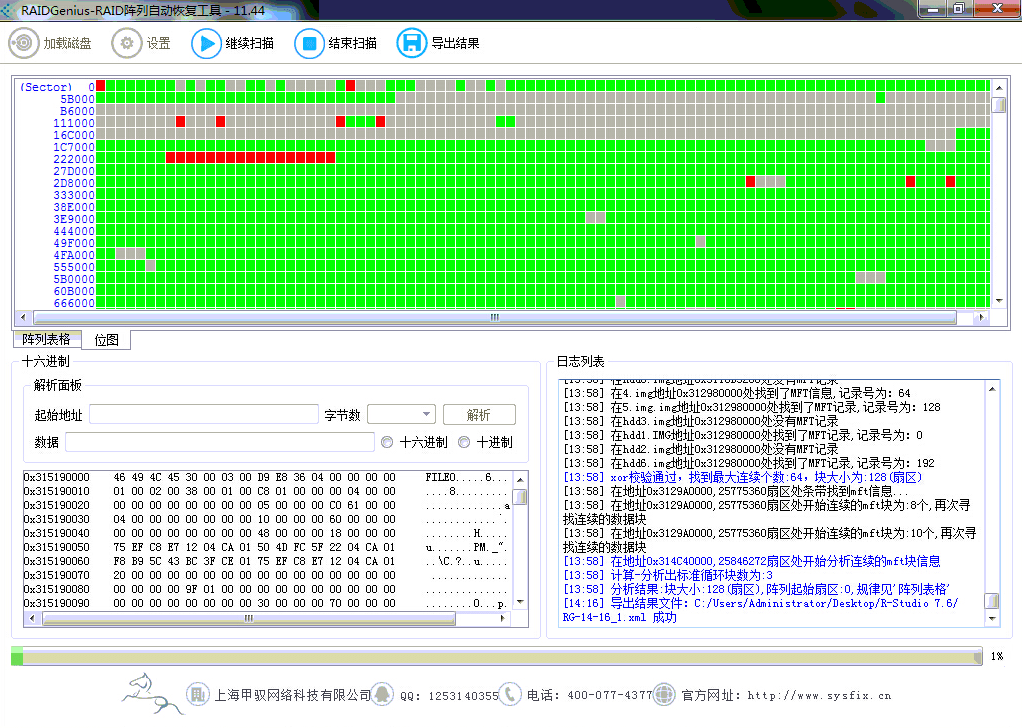
Task: Open the 字节数 dropdown
Action: (402, 415)
